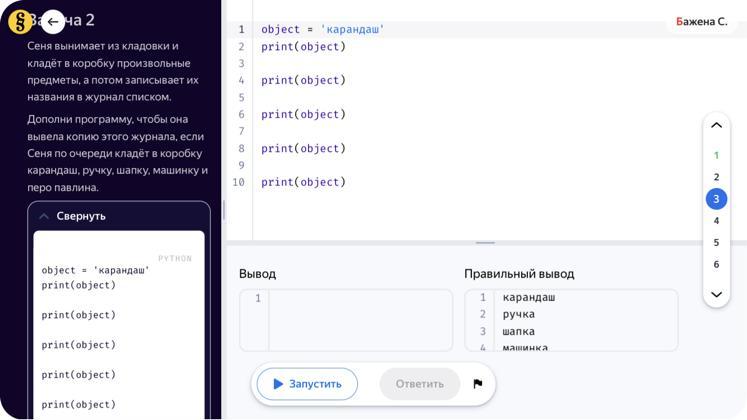Go to task number 2
This screenshot has height=420, width=747.
pyautogui.click(x=716, y=177)
